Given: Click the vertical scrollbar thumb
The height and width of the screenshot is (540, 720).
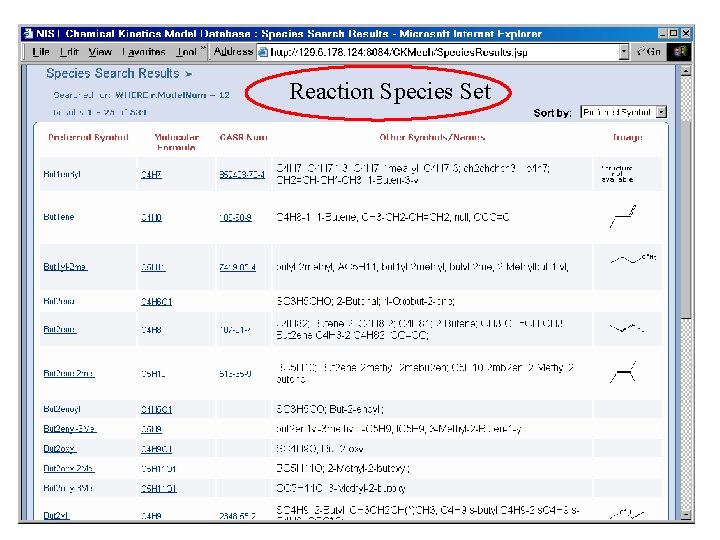Looking at the screenshot, I should coord(686,219).
